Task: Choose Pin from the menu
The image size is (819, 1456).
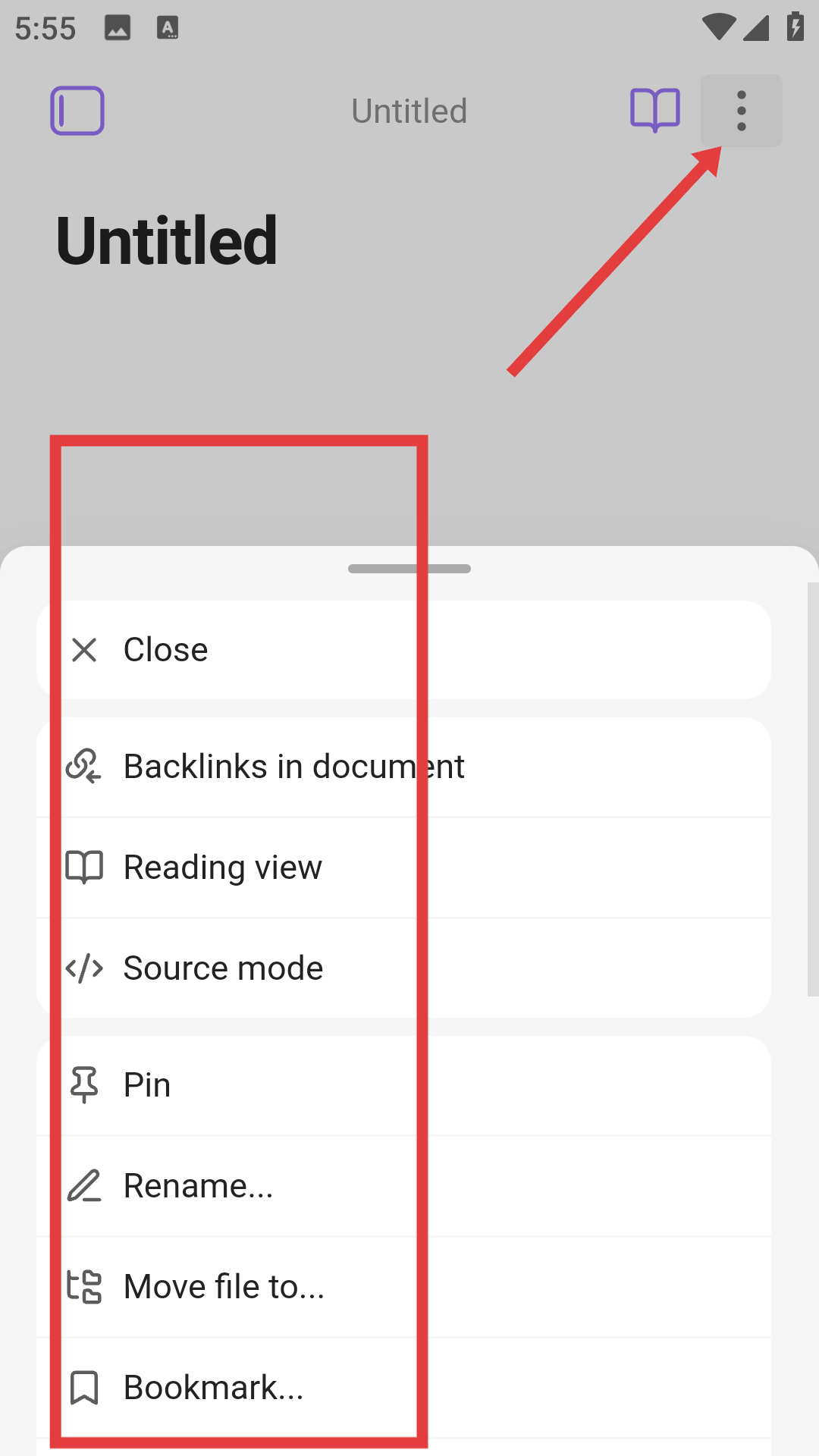Action: [x=404, y=1085]
